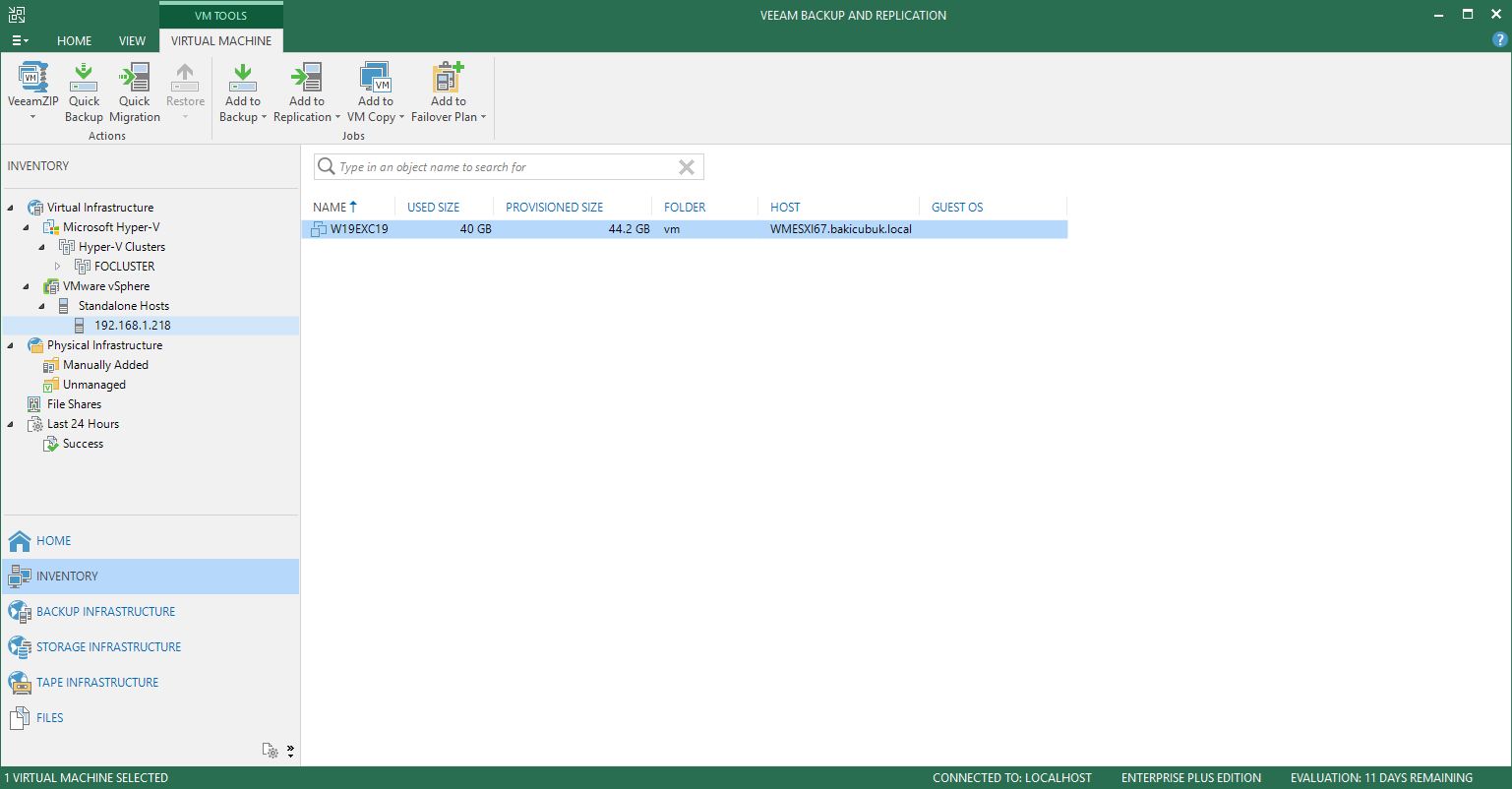Click the Last 24 Hours icon
Viewport: 1512px width, 789px height.
pos(35,424)
